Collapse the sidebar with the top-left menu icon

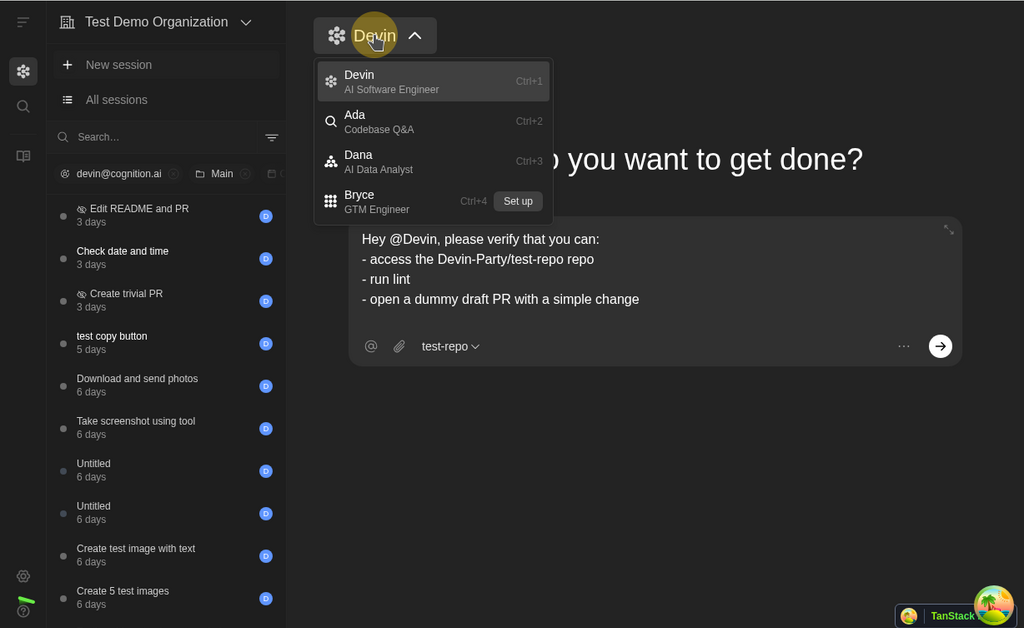[23, 22]
